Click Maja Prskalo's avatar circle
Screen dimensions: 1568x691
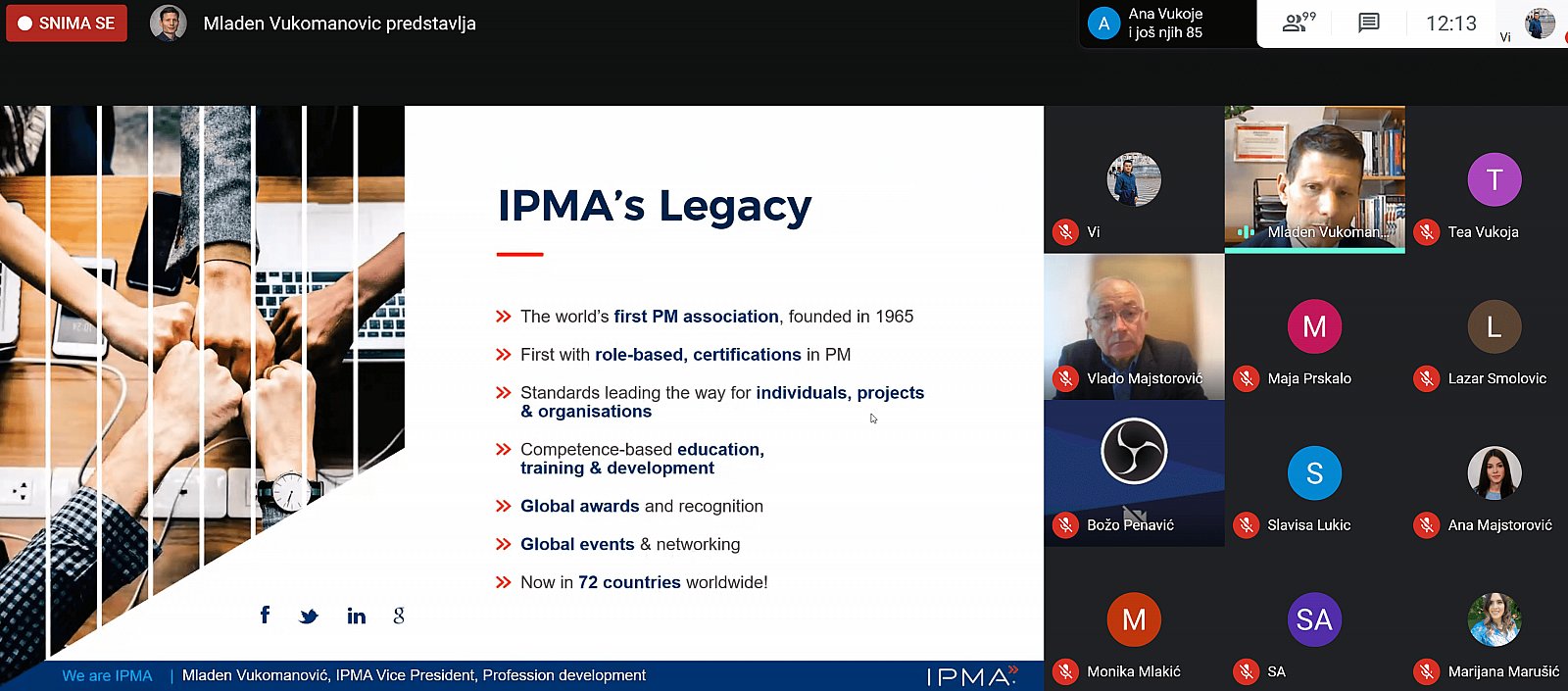tap(1314, 326)
